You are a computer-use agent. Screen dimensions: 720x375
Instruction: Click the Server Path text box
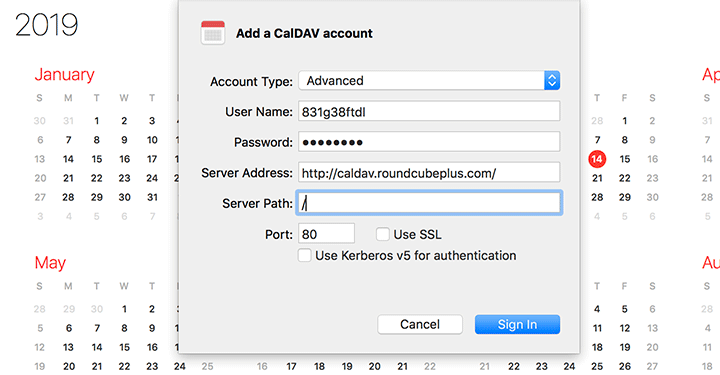(x=429, y=203)
